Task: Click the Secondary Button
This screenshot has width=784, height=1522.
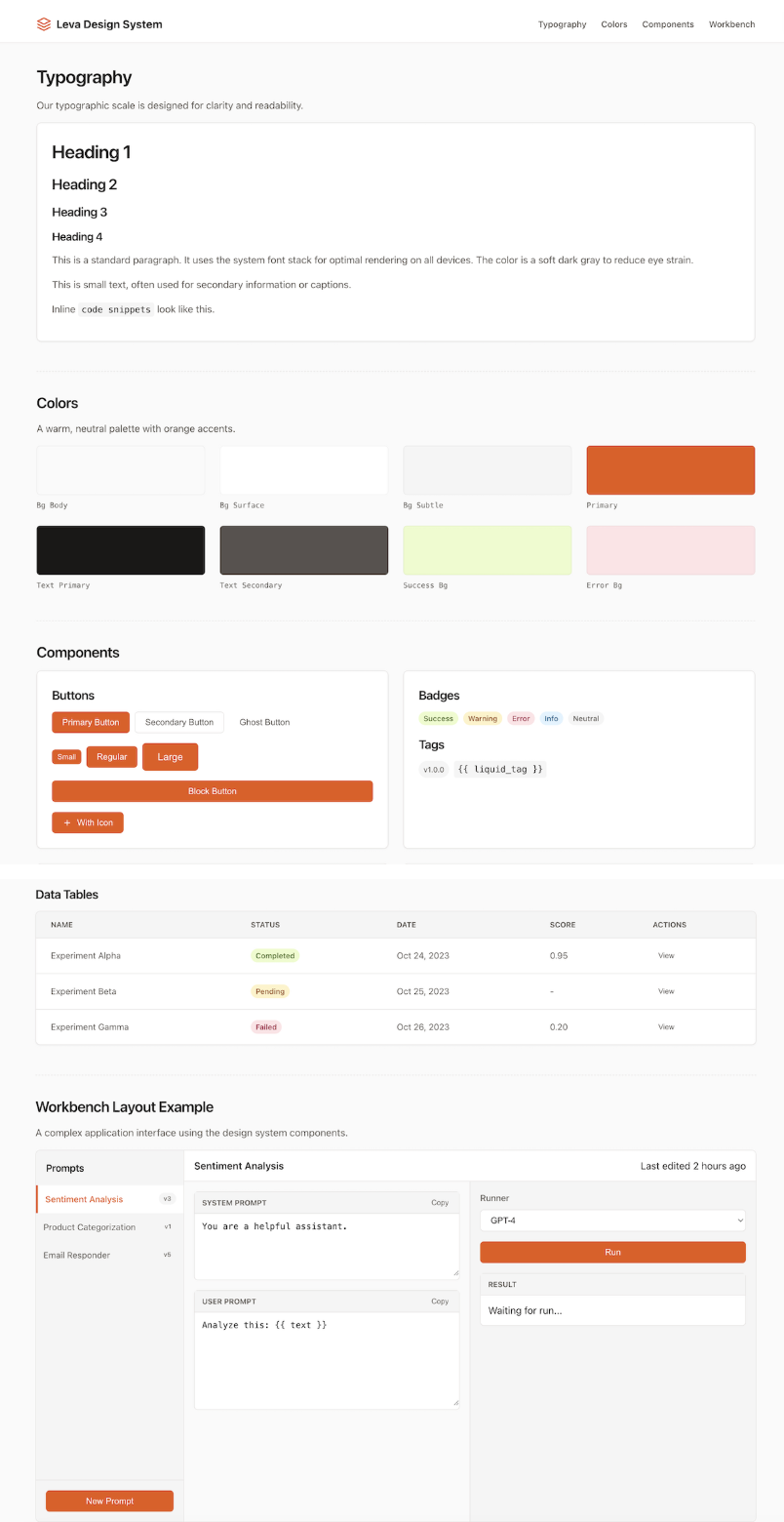Action: tap(179, 722)
